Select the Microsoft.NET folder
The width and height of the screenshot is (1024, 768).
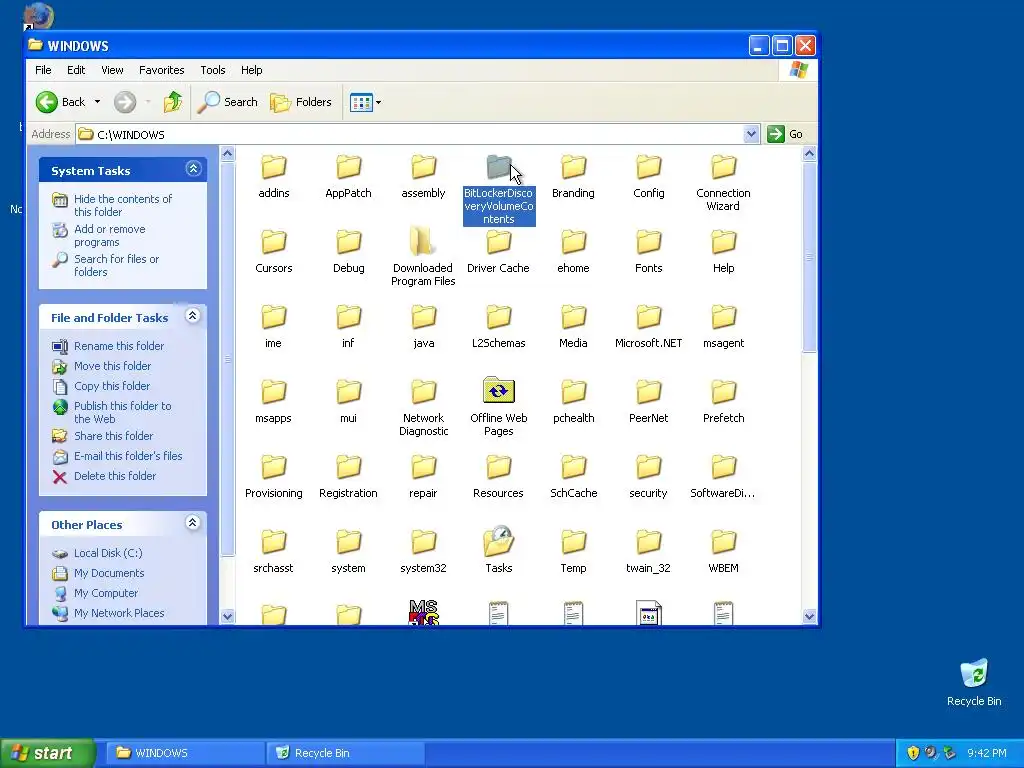tap(648, 327)
